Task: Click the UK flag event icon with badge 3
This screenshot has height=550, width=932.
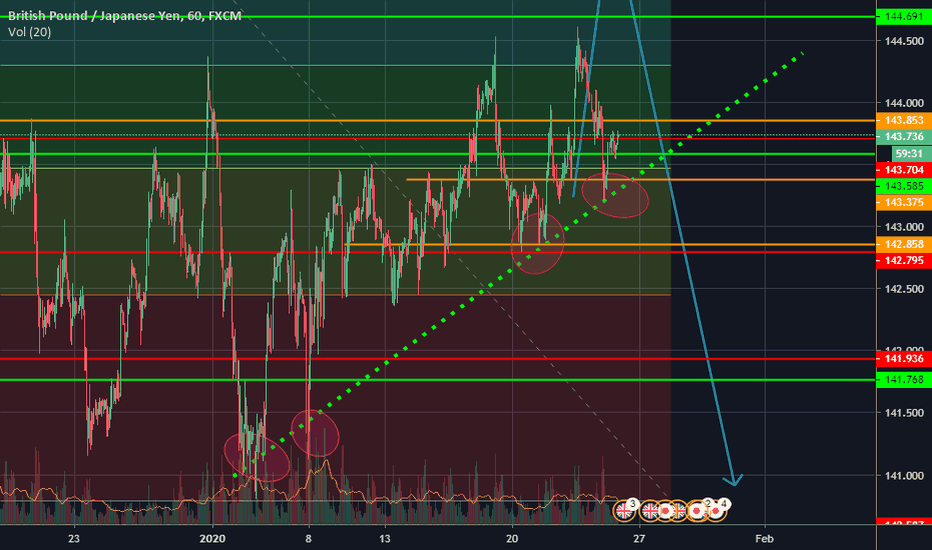Action: point(624,510)
